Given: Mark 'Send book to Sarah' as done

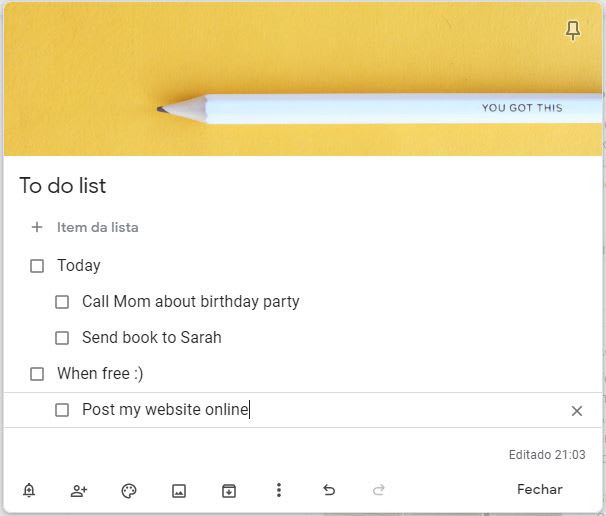Looking at the screenshot, I should pos(62,338).
